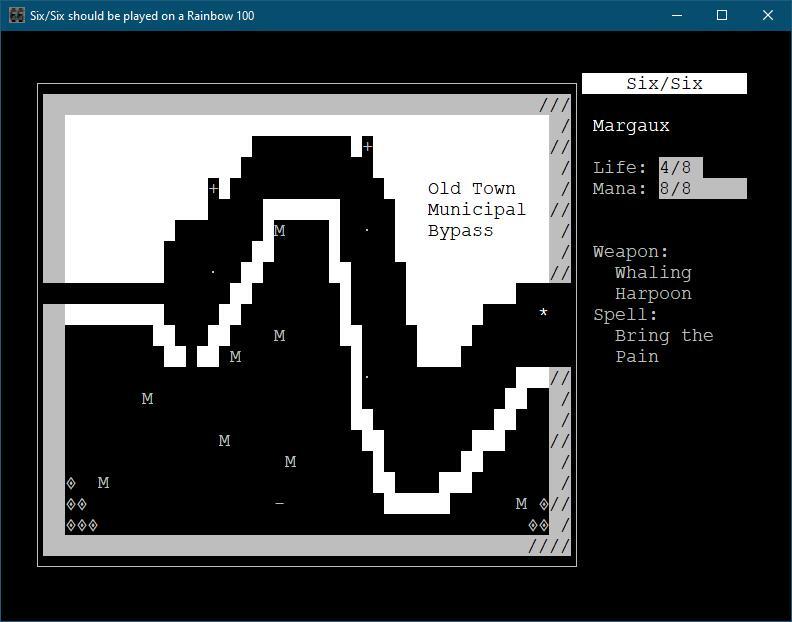The height and width of the screenshot is (622, 792).
Task: Pick the row of three diamonds at bottom-left
Action: (x=82, y=525)
